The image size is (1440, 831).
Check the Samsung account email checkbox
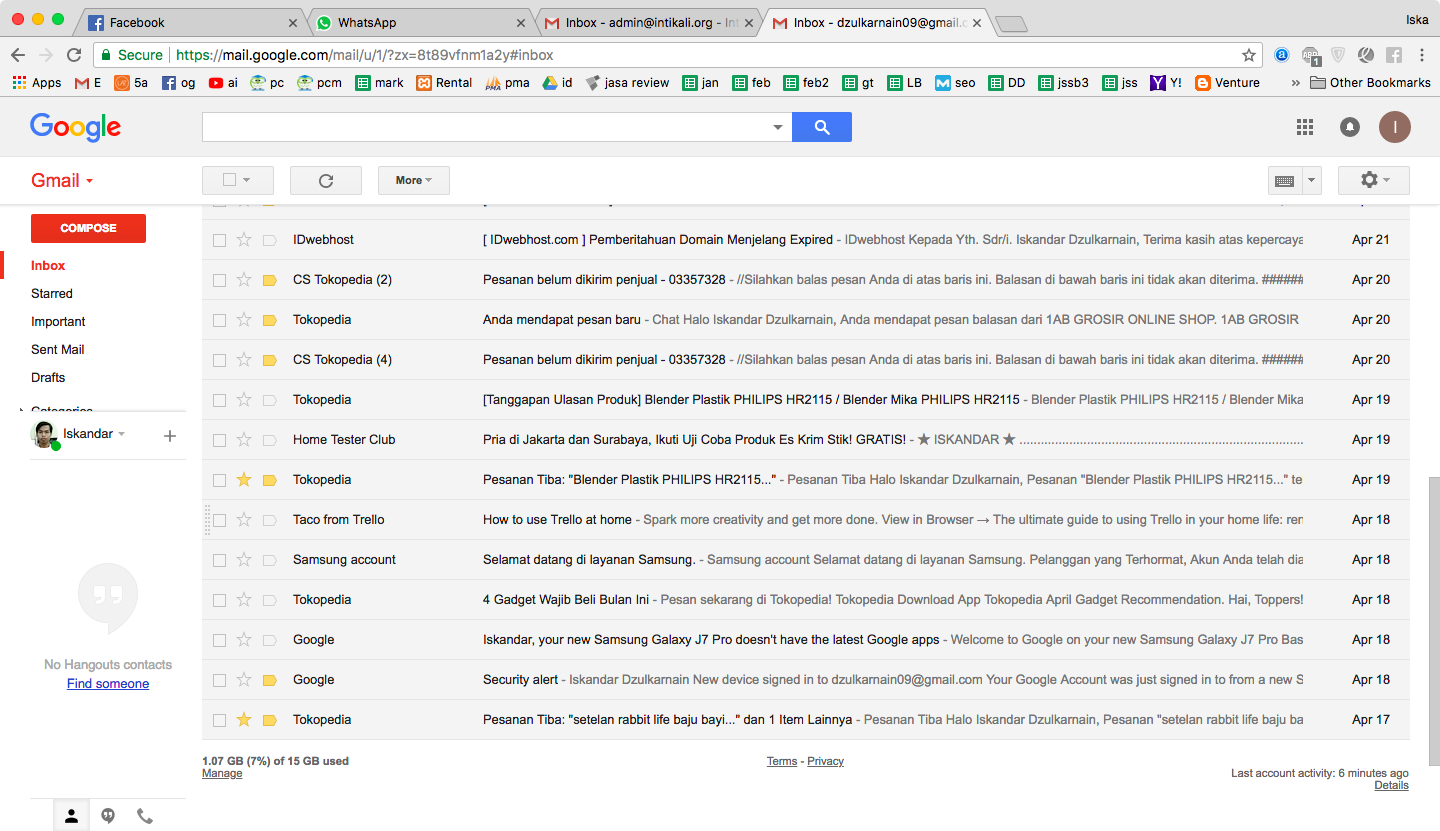point(219,560)
